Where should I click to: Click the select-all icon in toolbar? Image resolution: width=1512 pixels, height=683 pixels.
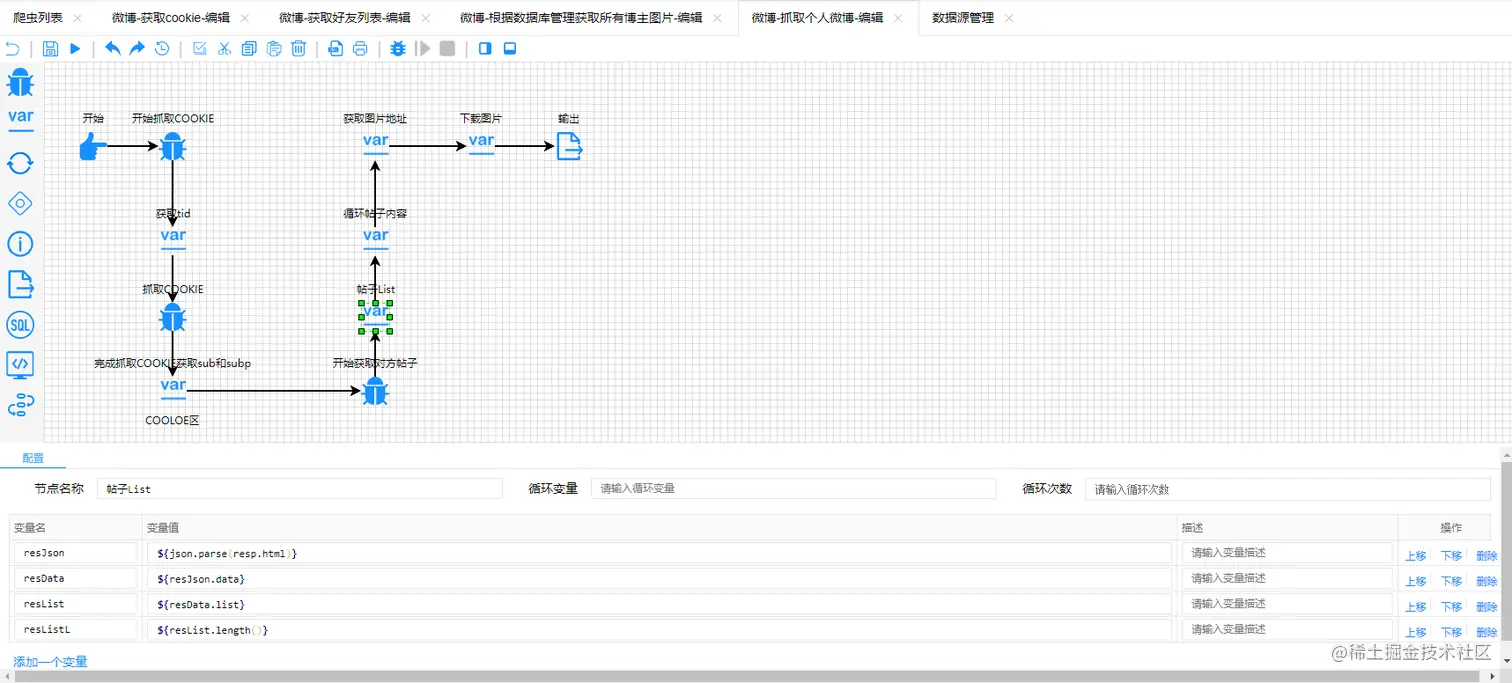pos(199,48)
